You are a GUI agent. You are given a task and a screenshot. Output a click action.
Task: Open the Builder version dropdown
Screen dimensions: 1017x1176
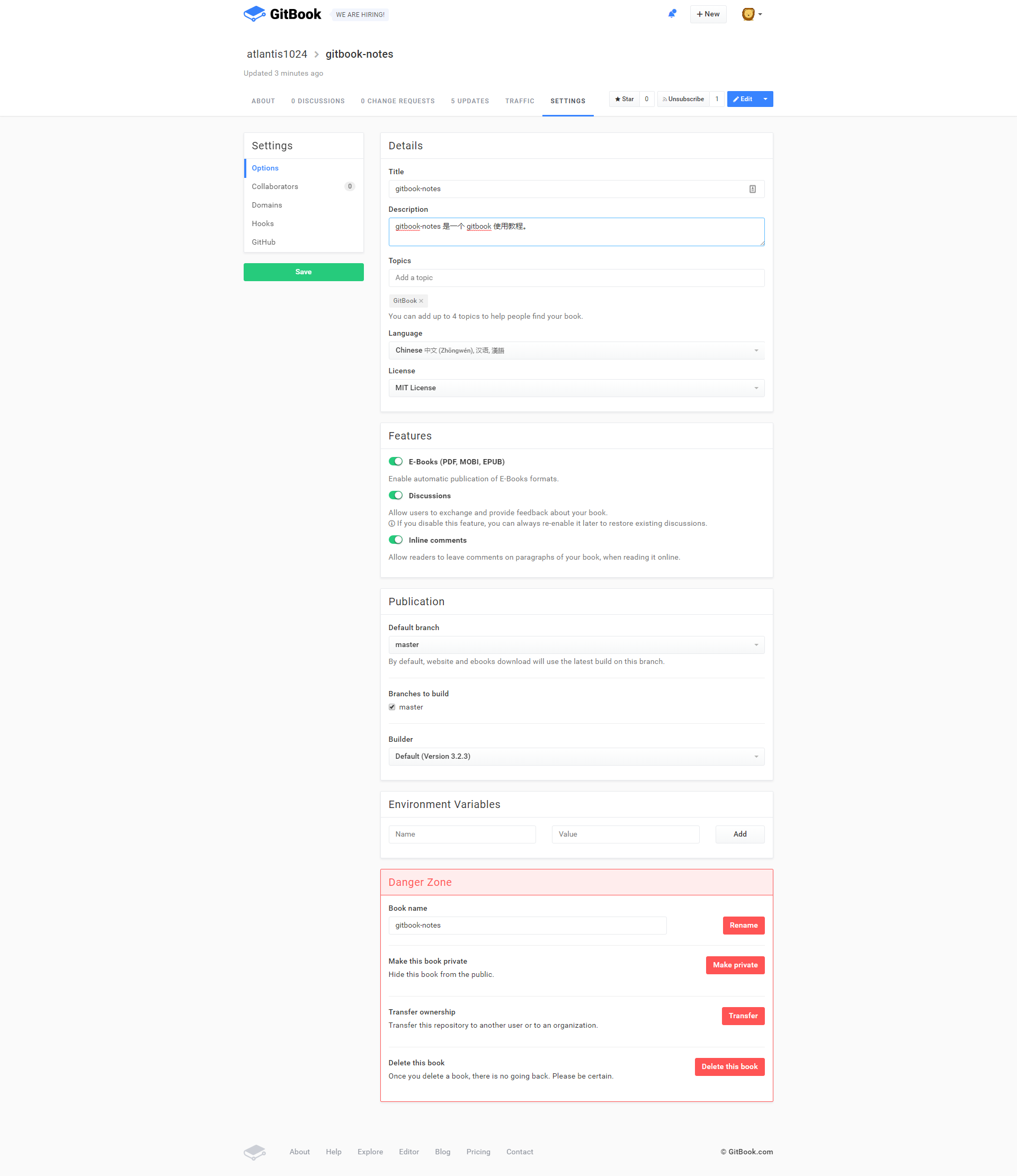[576, 757]
